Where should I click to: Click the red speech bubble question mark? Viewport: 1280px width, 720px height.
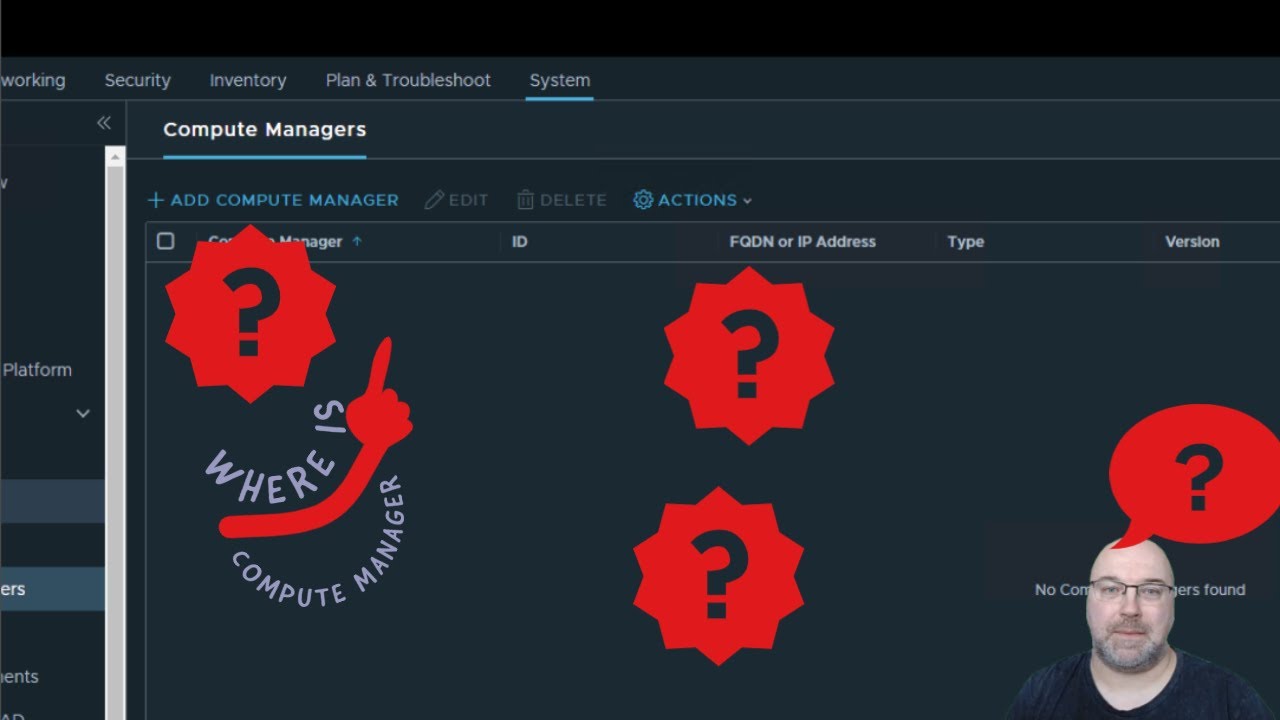tap(1195, 475)
